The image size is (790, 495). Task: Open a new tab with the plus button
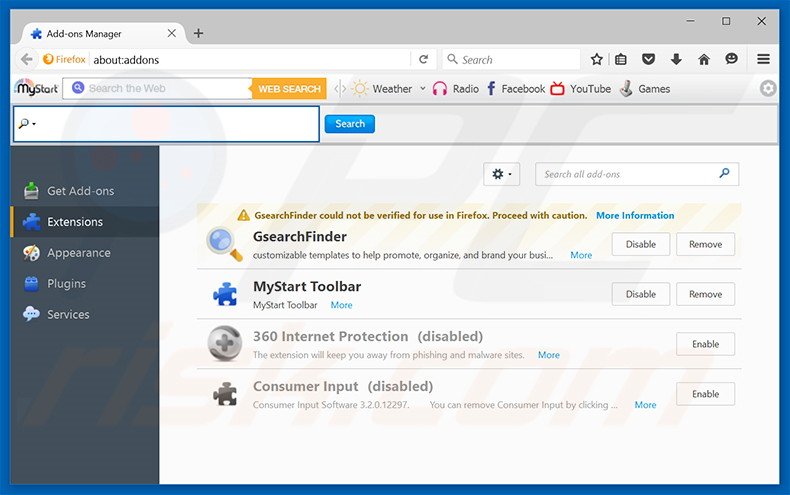tap(199, 33)
